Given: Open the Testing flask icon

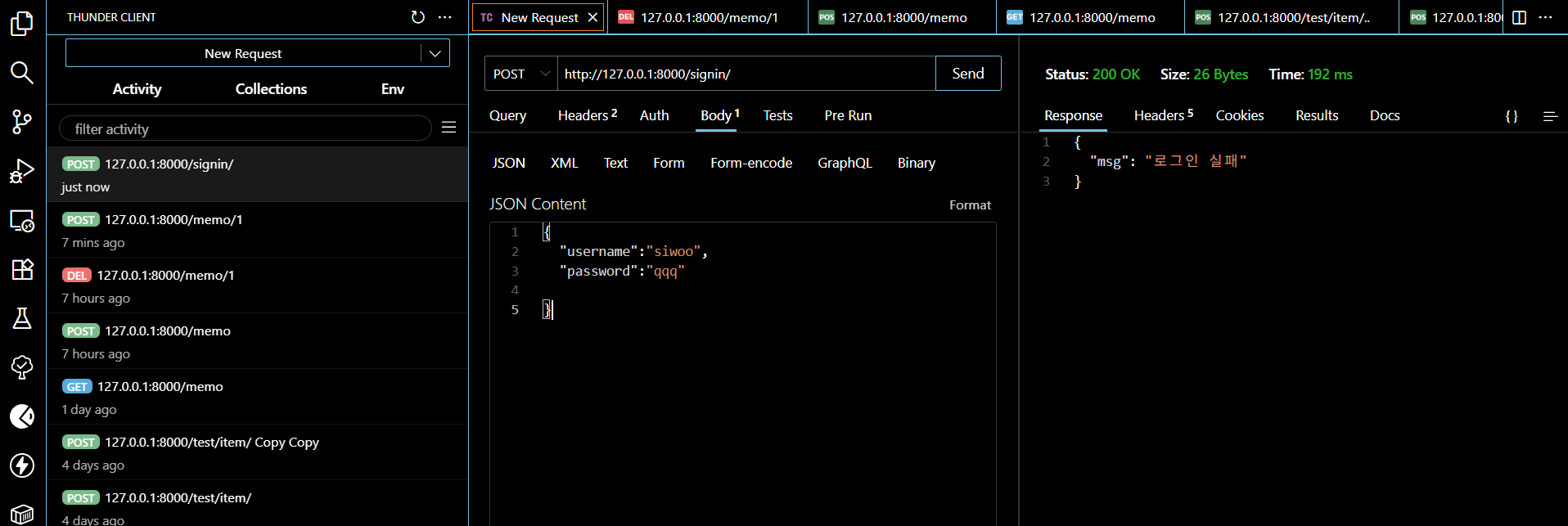Looking at the screenshot, I should click(x=22, y=318).
